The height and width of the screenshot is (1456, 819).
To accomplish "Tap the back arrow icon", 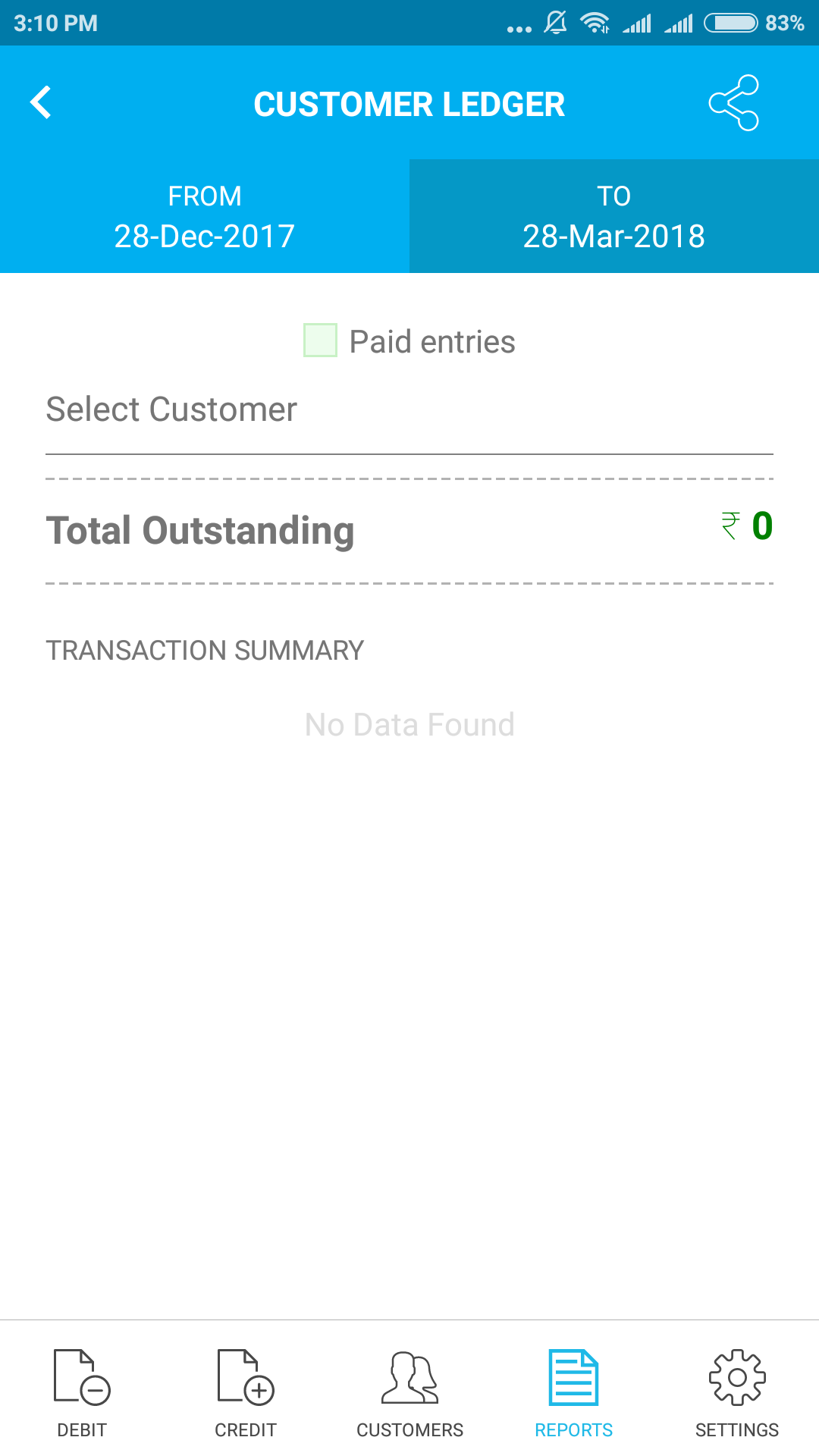I will (x=41, y=103).
